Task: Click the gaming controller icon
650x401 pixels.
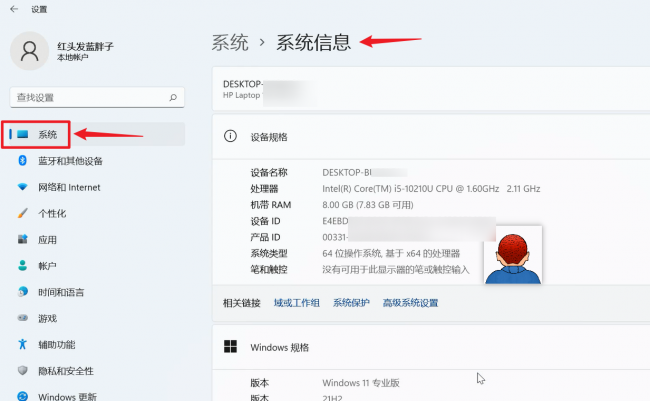Action: pyautogui.click(x=22, y=318)
